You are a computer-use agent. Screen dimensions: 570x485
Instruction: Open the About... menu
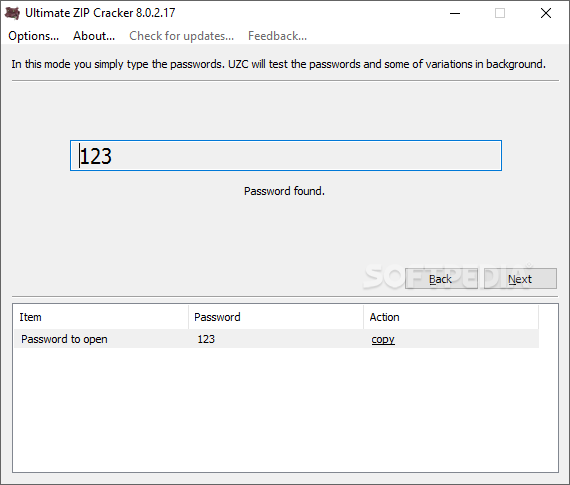coord(94,36)
